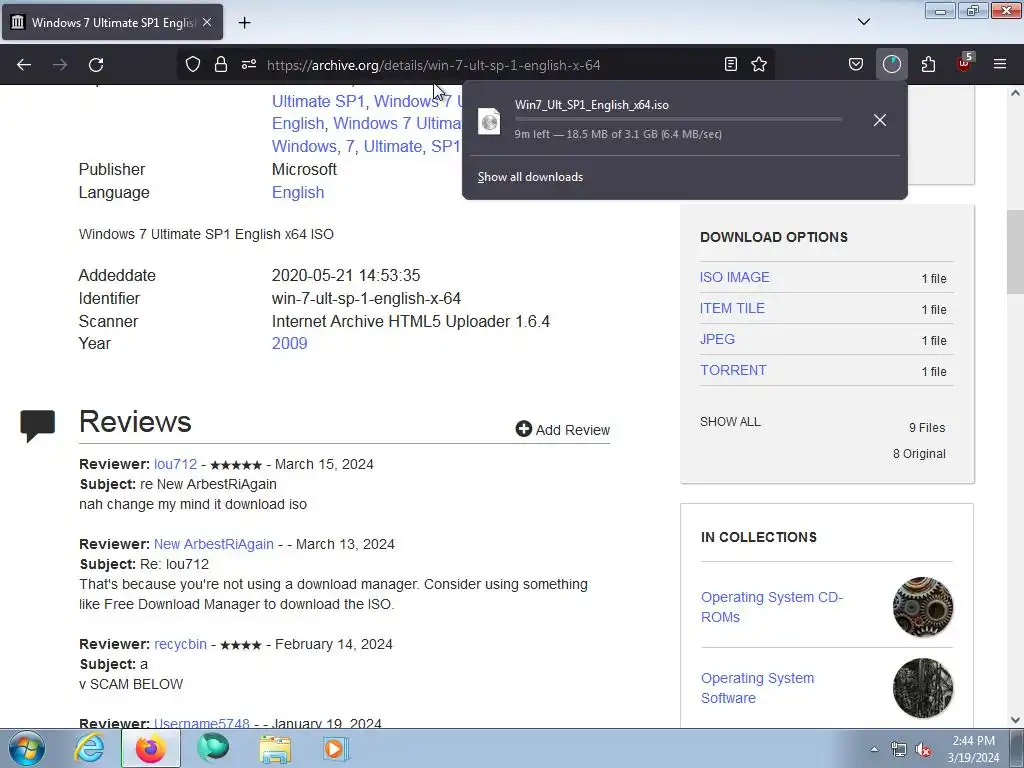Open site permissions icon in address bar
This screenshot has height=768, width=1024.
pyautogui.click(x=249, y=64)
